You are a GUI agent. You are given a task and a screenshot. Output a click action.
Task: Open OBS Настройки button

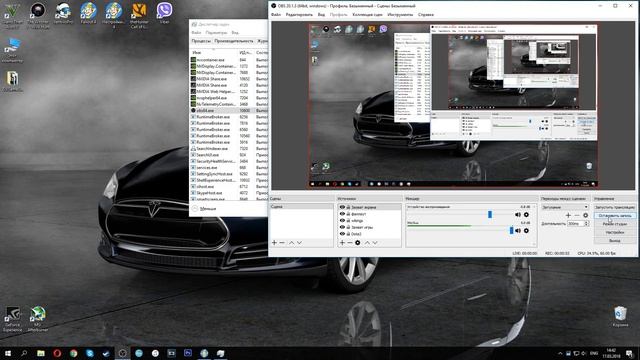615,232
